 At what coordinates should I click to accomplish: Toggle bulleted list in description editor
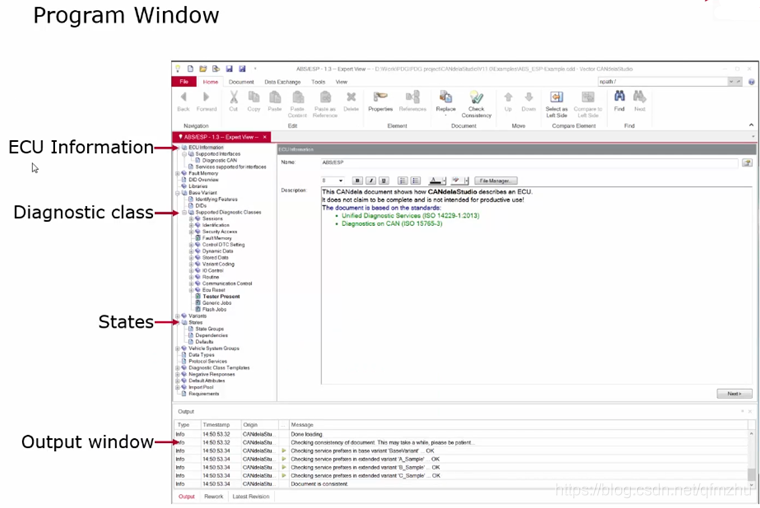pos(415,180)
